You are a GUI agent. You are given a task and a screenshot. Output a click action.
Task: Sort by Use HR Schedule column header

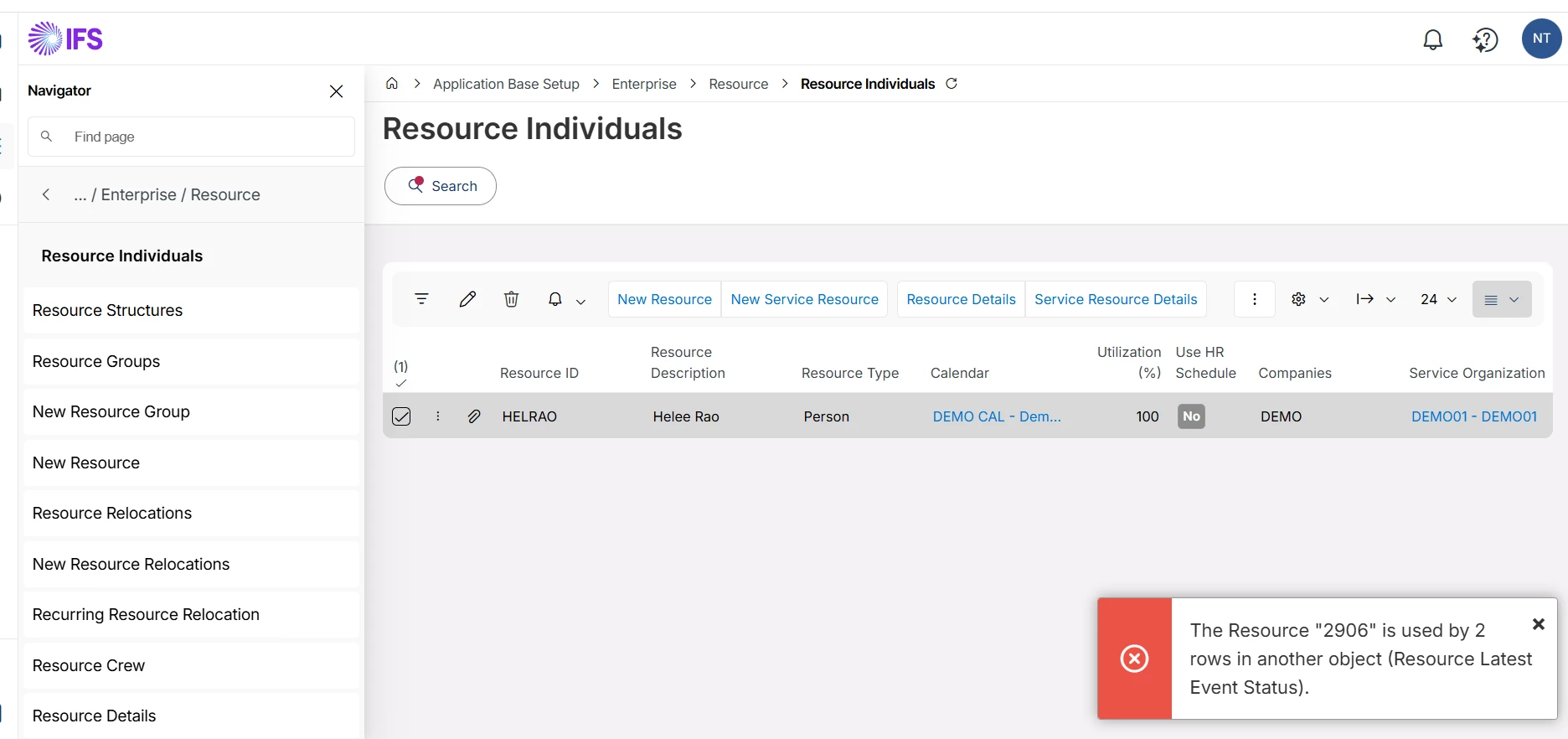1205,363
